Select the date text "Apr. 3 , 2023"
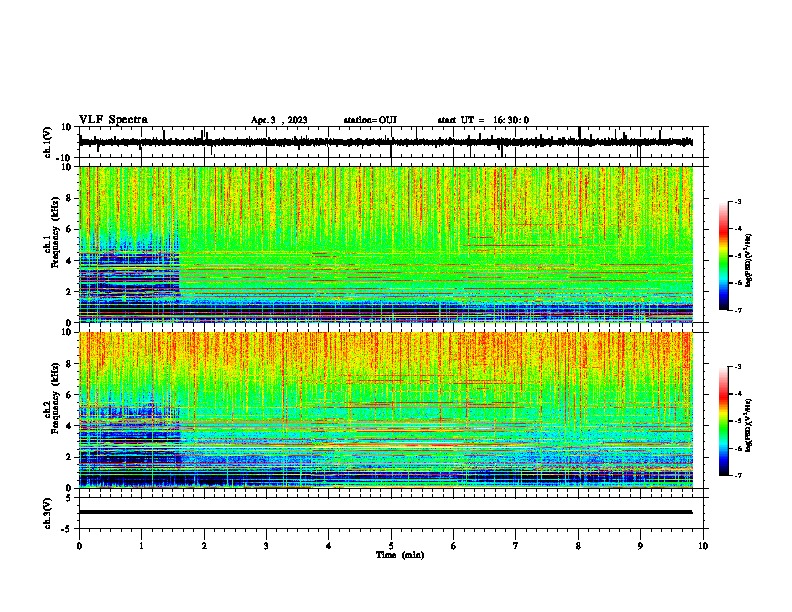Screen dimensions: 792x612 click(279, 120)
